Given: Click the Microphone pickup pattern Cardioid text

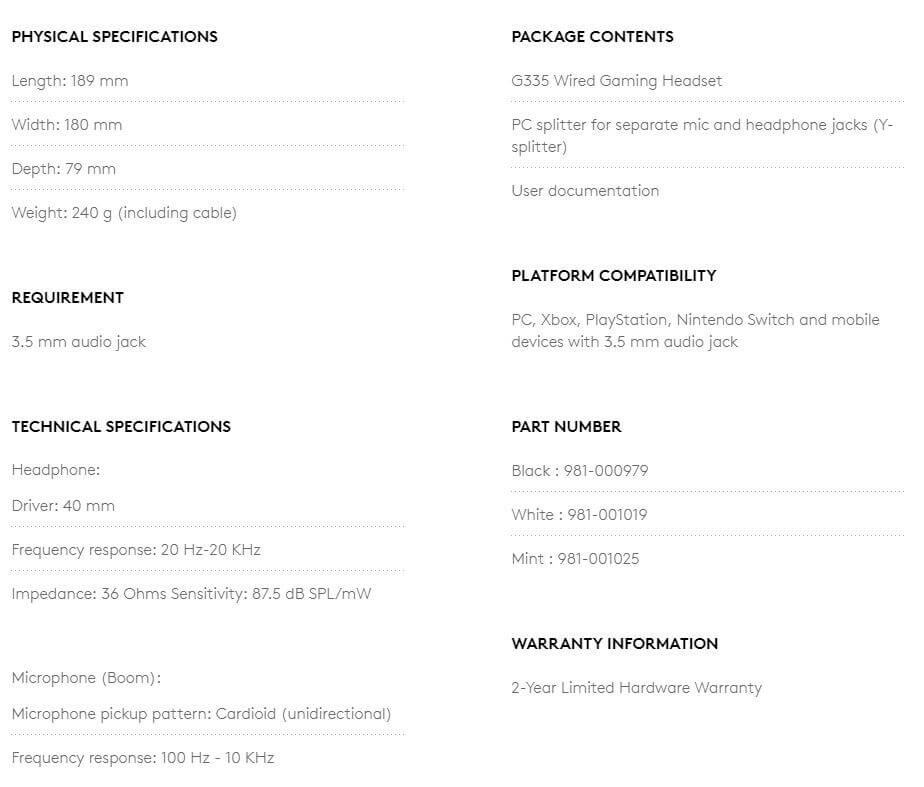Looking at the screenshot, I should pyautogui.click(x=202, y=714).
